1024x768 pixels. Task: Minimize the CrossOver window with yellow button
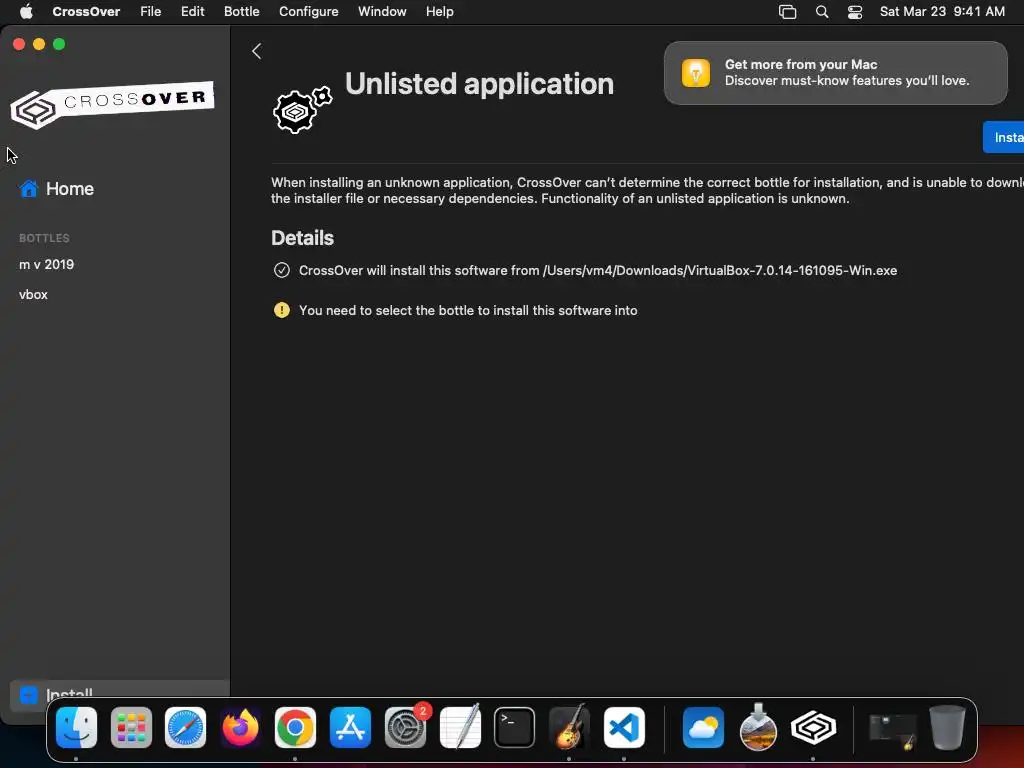point(39,44)
